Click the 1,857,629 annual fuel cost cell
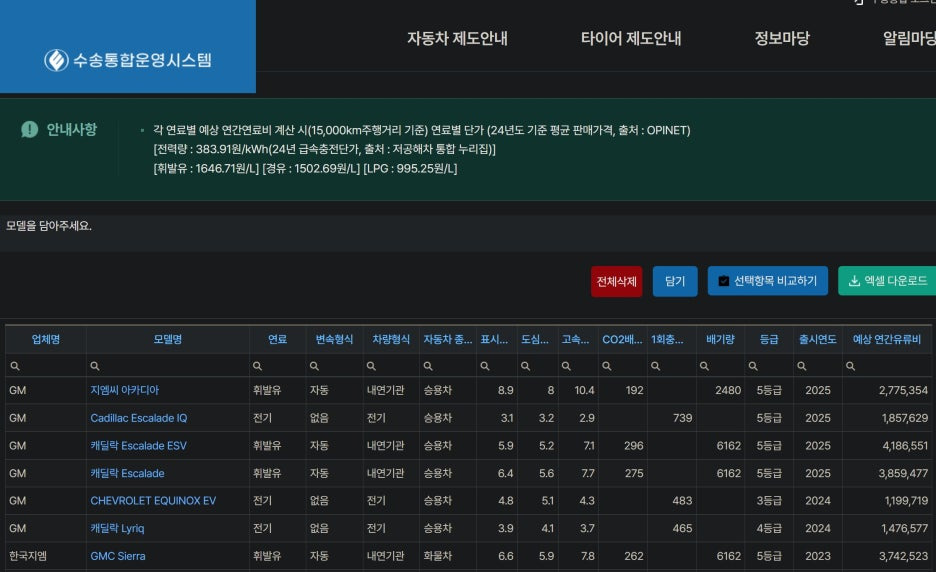The height and width of the screenshot is (572, 936). pos(887,418)
